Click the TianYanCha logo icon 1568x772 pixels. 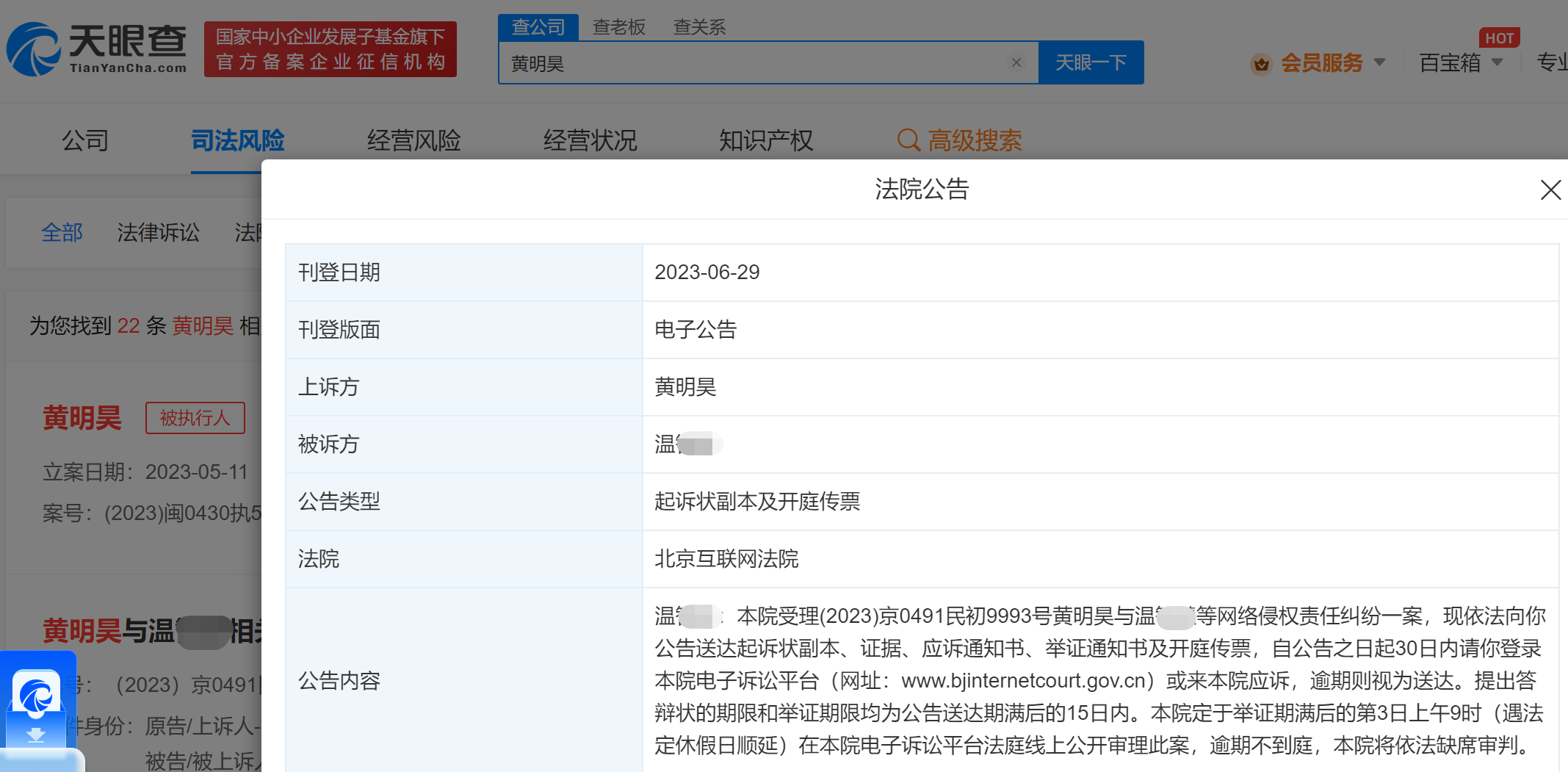pyautogui.click(x=33, y=49)
